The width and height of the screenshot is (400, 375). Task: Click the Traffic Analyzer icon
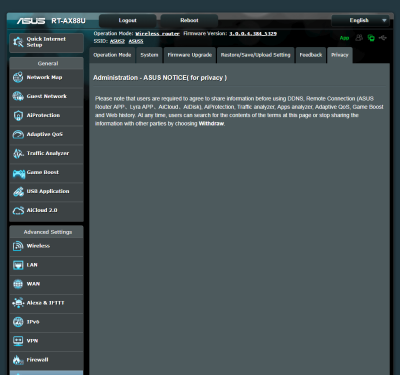[x=18, y=153]
